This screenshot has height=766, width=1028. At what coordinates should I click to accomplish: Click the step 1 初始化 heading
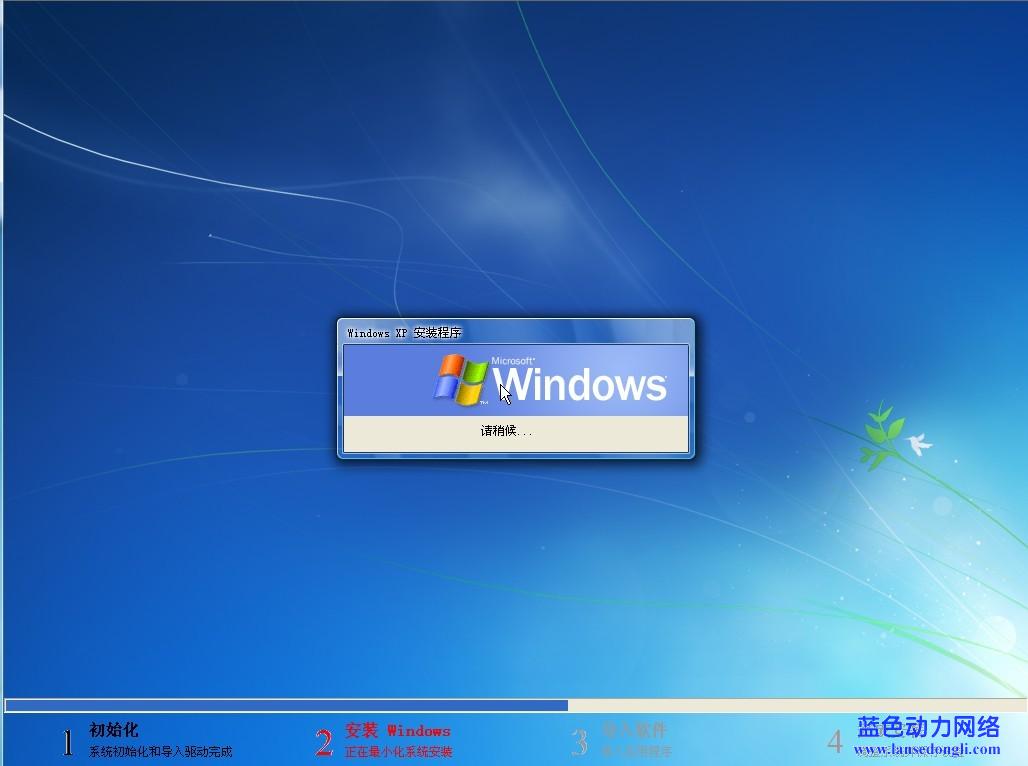coord(113,730)
